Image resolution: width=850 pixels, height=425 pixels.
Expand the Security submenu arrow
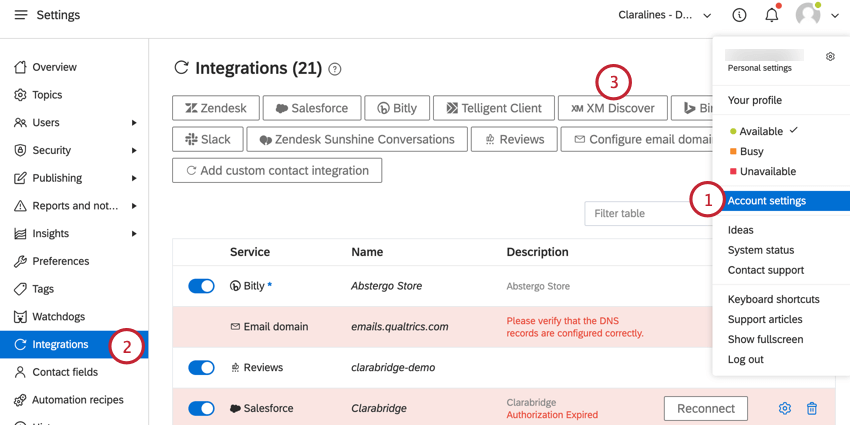click(134, 151)
